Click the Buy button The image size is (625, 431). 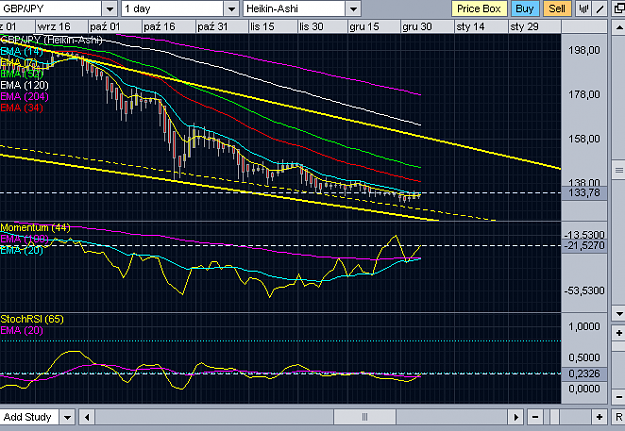pyautogui.click(x=525, y=9)
